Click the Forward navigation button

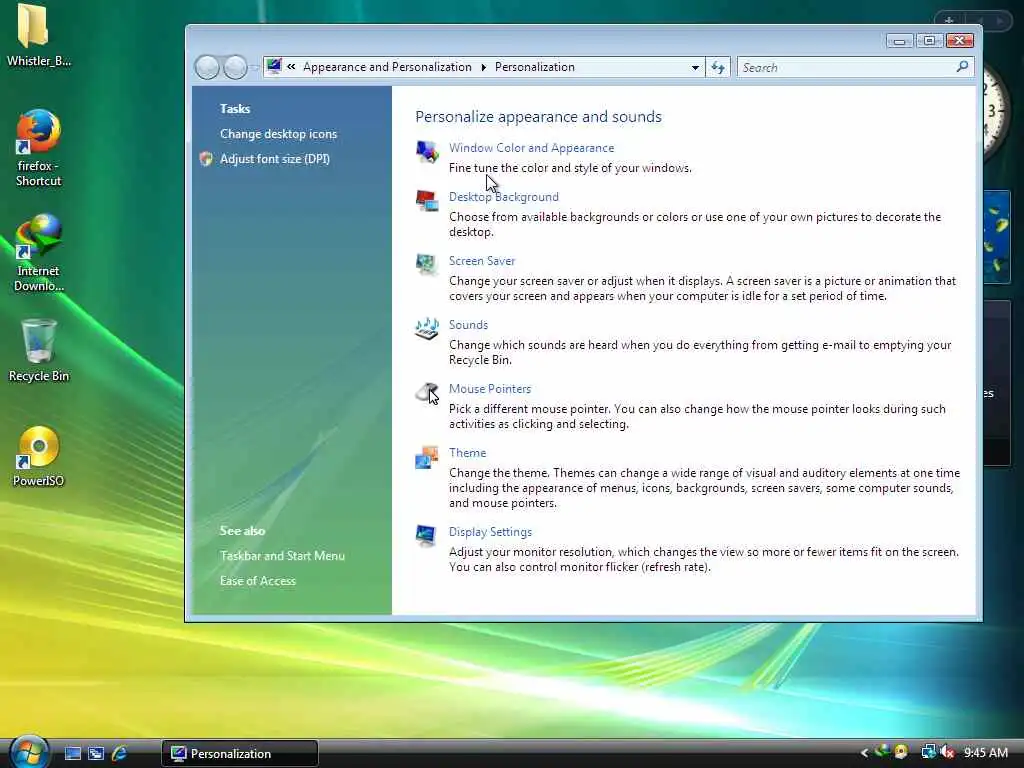(235, 67)
